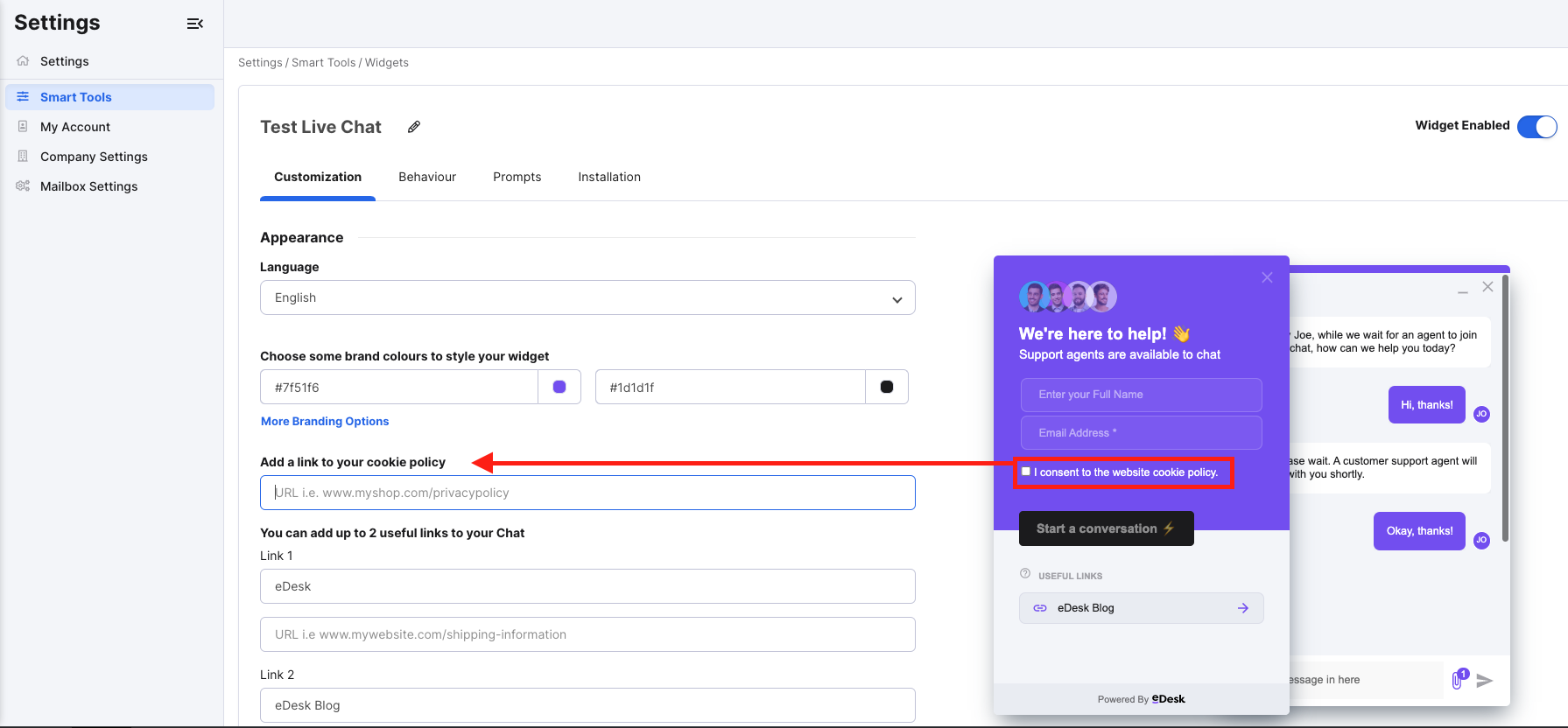Click the My Account document icon

pyautogui.click(x=23, y=127)
